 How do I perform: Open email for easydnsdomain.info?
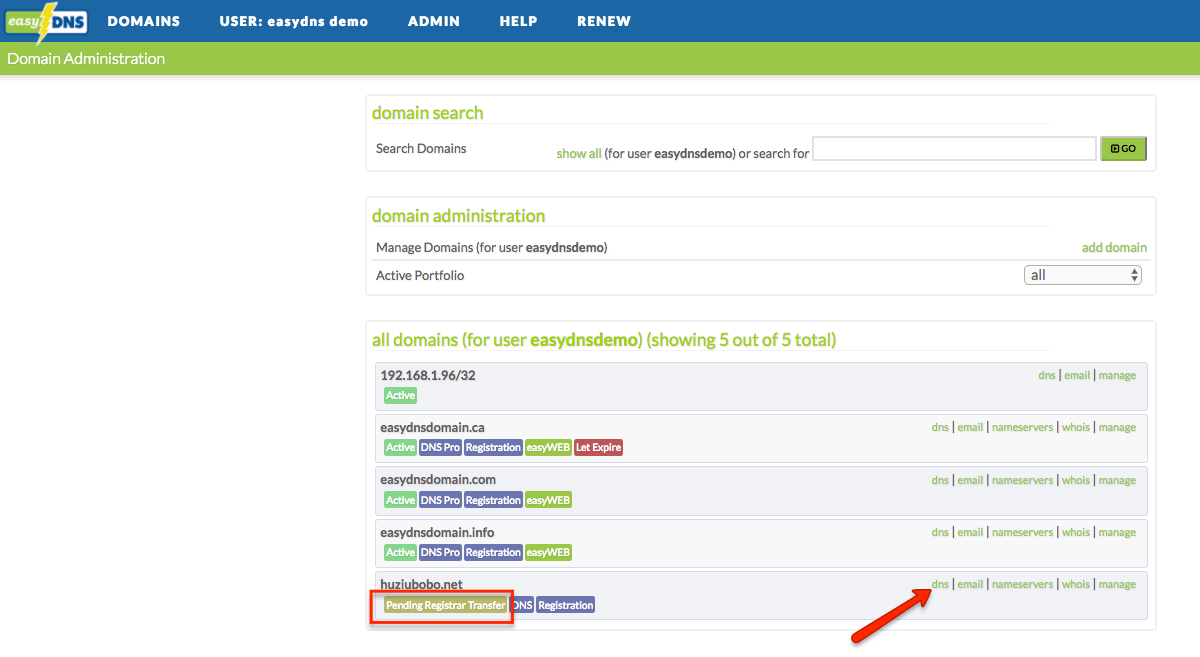[x=970, y=532]
